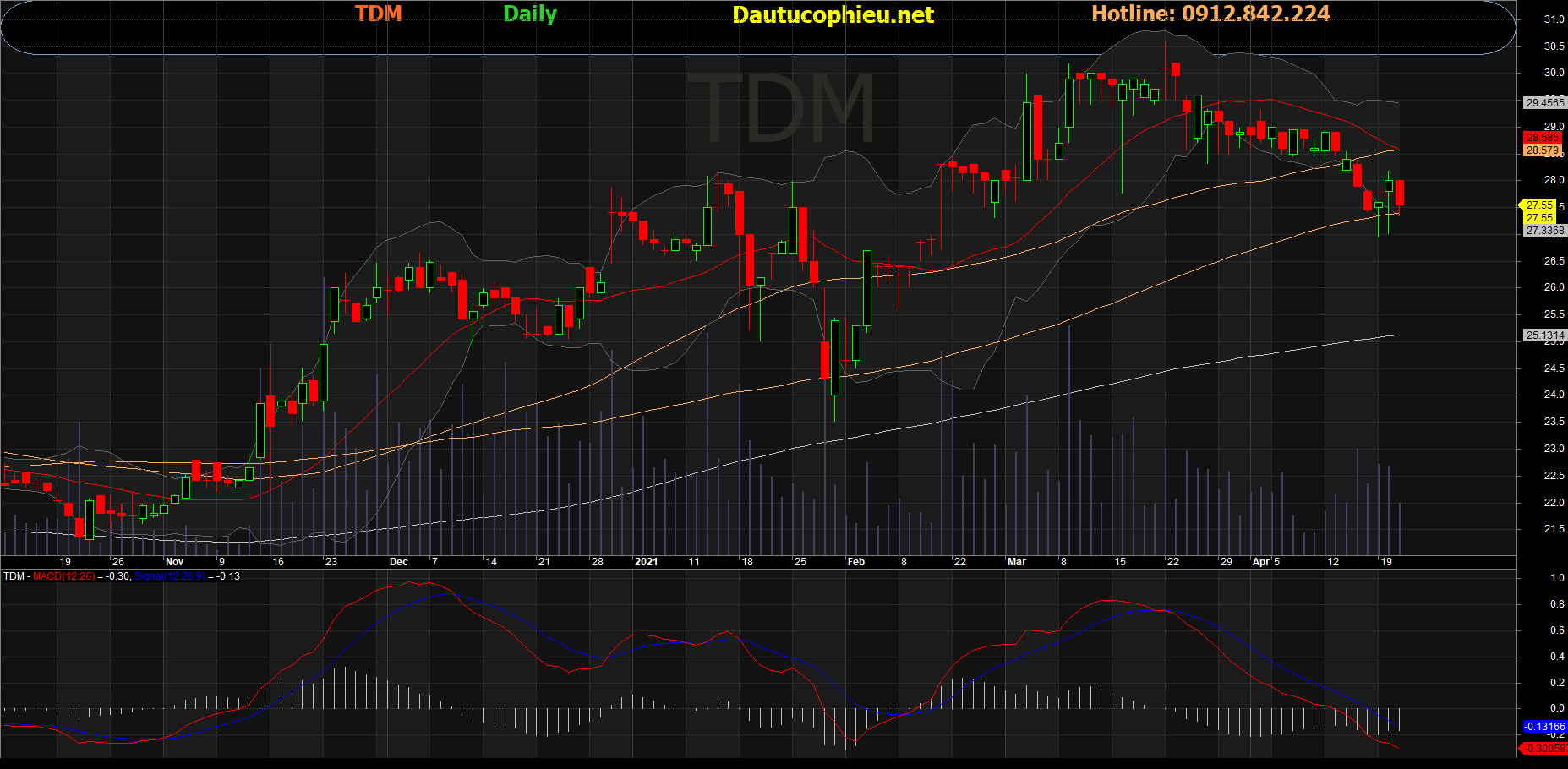Click the 26.0 price axis label
1568x769 pixels.
(1554, 287)
